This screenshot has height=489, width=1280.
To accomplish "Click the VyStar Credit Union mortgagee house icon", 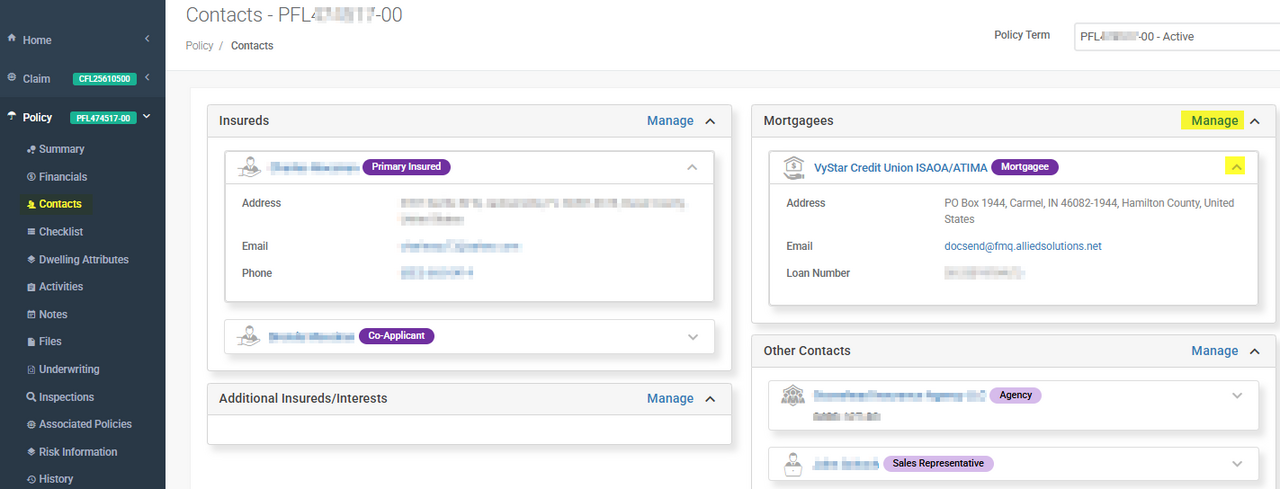I will point(794,168).
